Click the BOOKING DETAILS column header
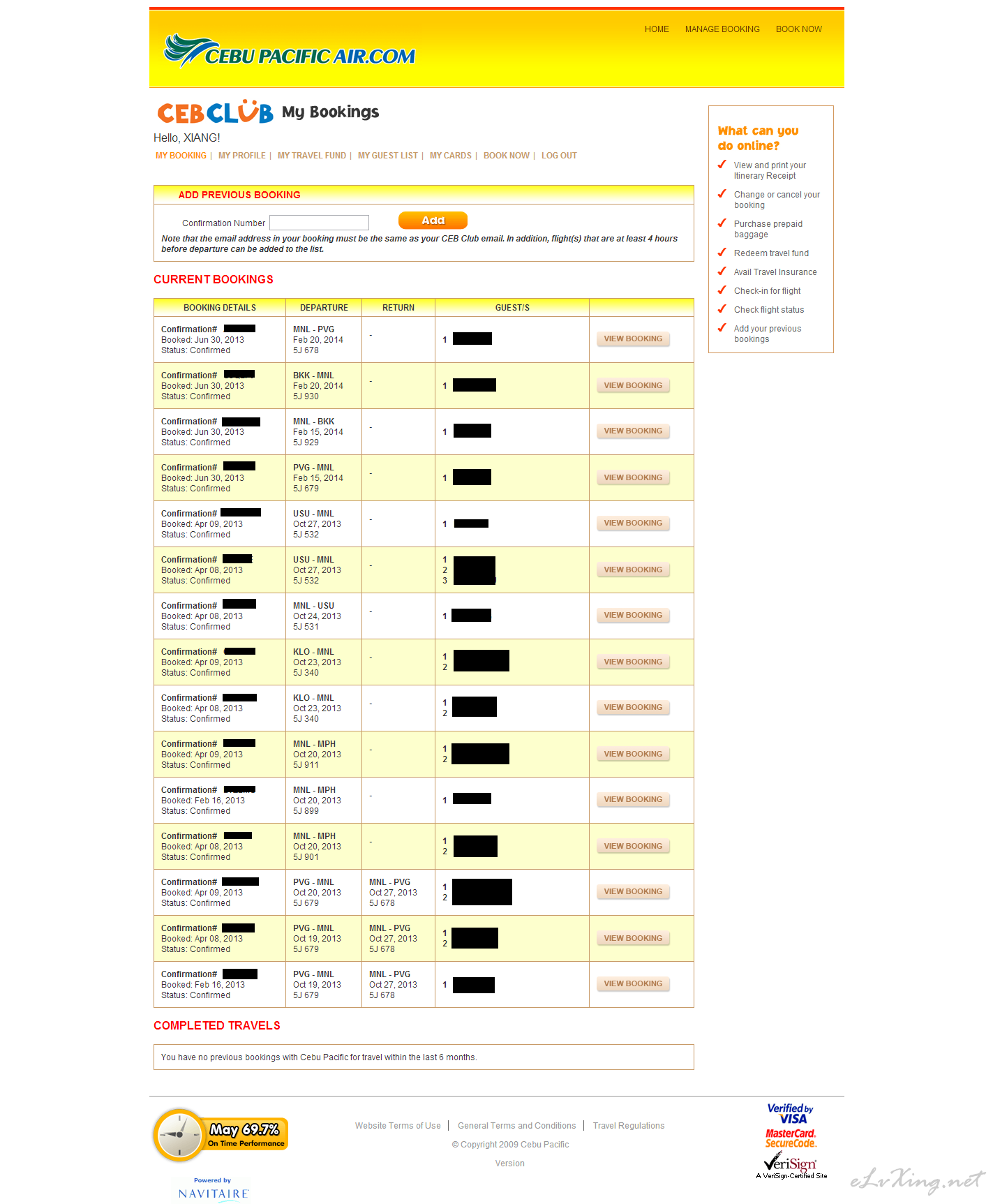 [x=220, y=308]
